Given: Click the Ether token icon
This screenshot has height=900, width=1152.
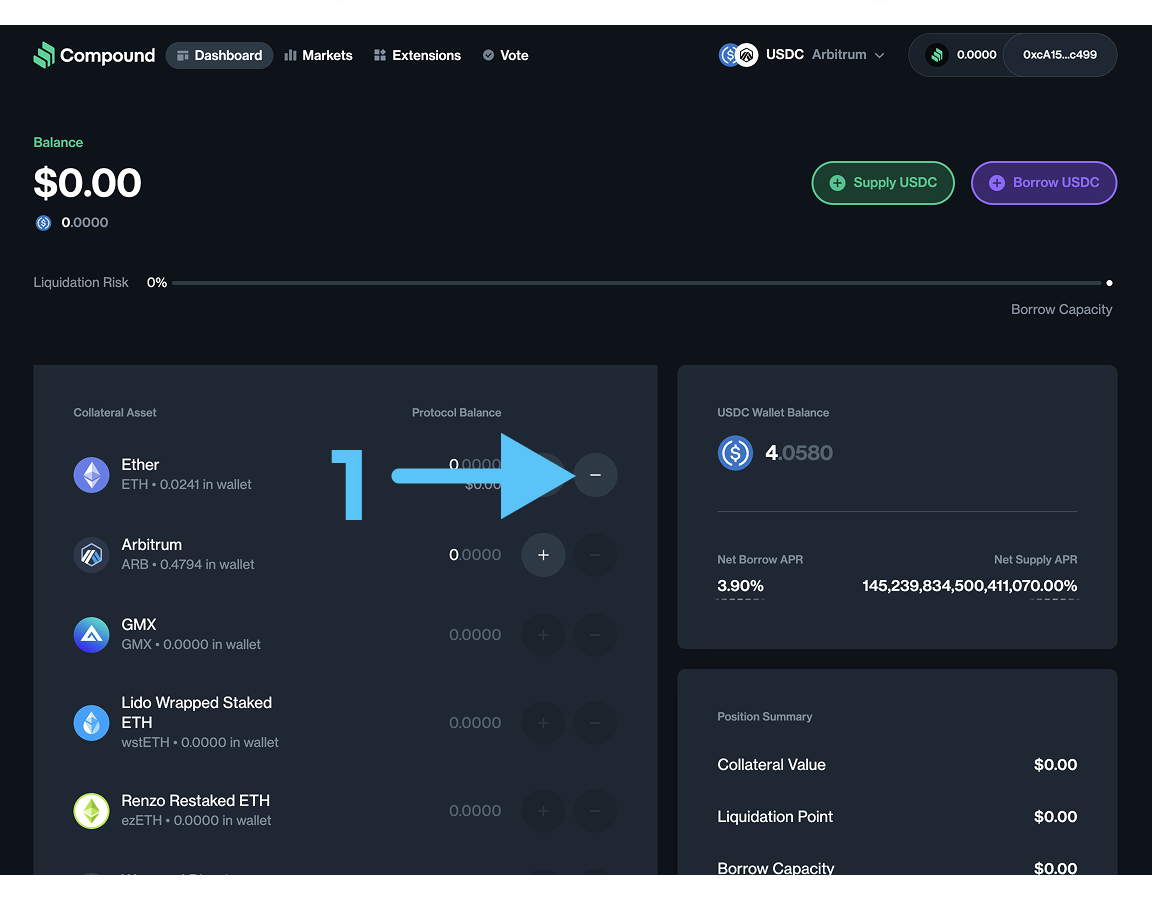Looking at the screenshot, I should pos(92,475).
